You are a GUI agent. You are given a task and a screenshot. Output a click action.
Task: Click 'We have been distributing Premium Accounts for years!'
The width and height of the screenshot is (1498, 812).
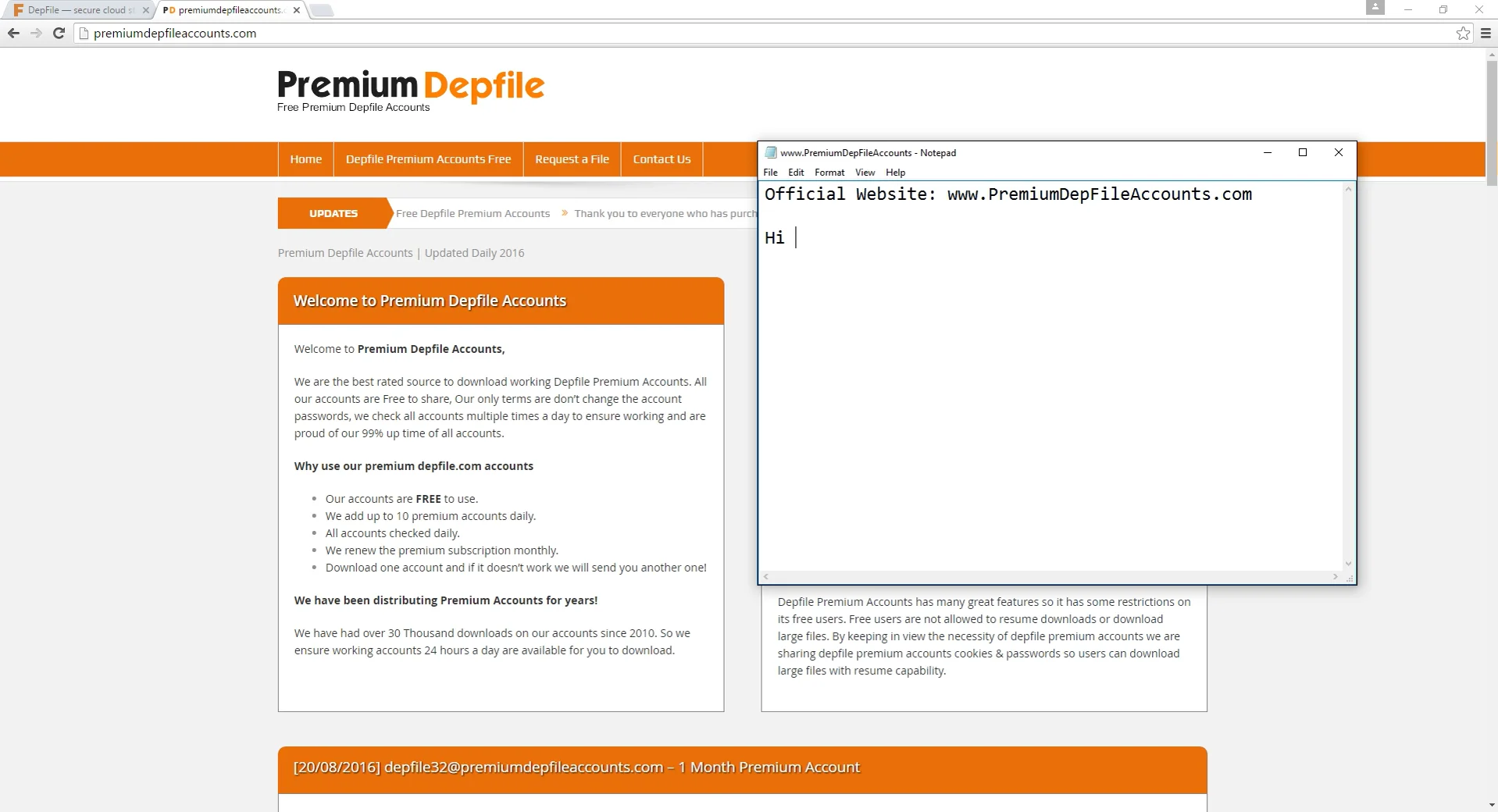pyautogui.click(x=446, y=600)
